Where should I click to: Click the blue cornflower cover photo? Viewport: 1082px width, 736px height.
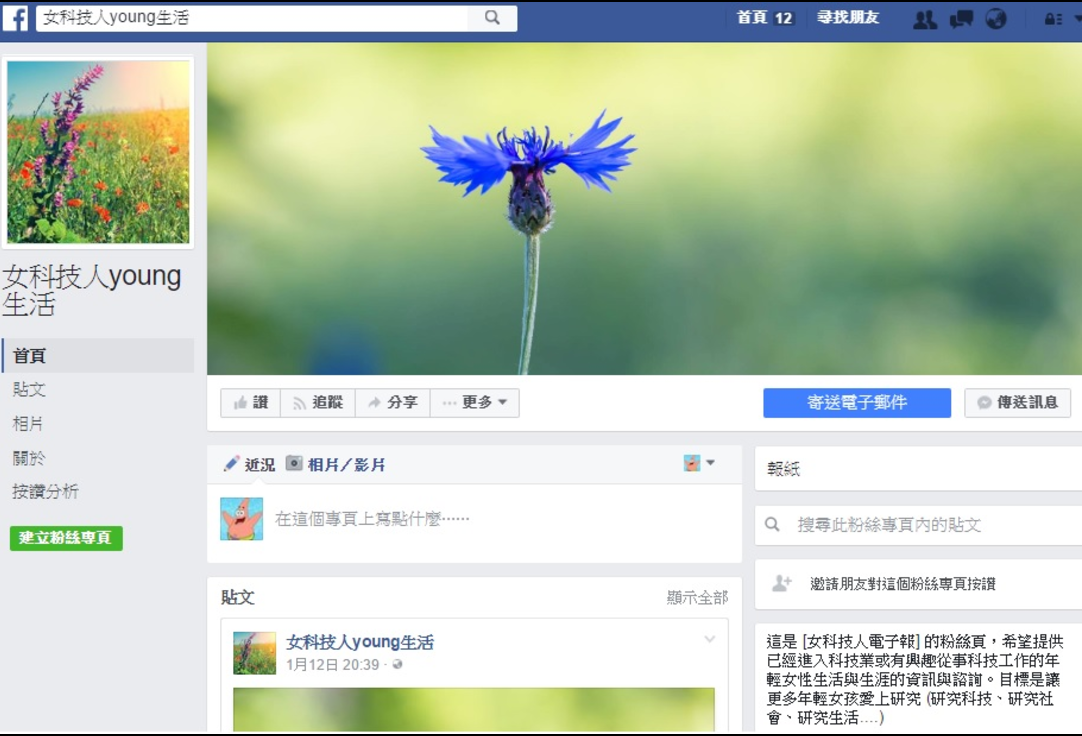click(x=645, y=209)
